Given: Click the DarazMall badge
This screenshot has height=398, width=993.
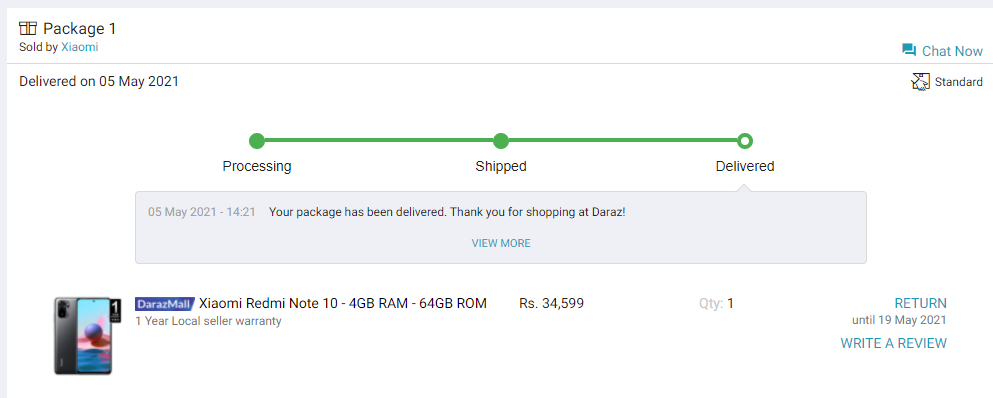Looking at the screenshot, I should [164, 304].
